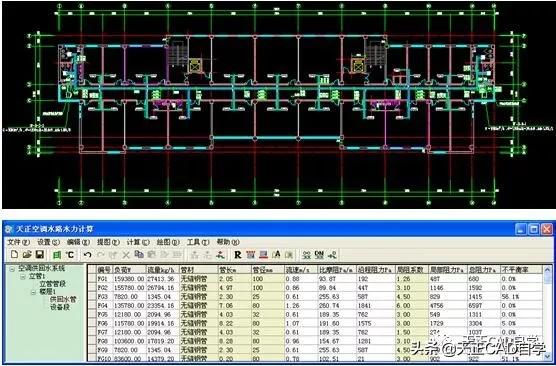This screenshot has height=366, width=556.
Task: Collapse the 空调供回水系统 tree root node
Action: pyautogui.click(x=12, y=269)
